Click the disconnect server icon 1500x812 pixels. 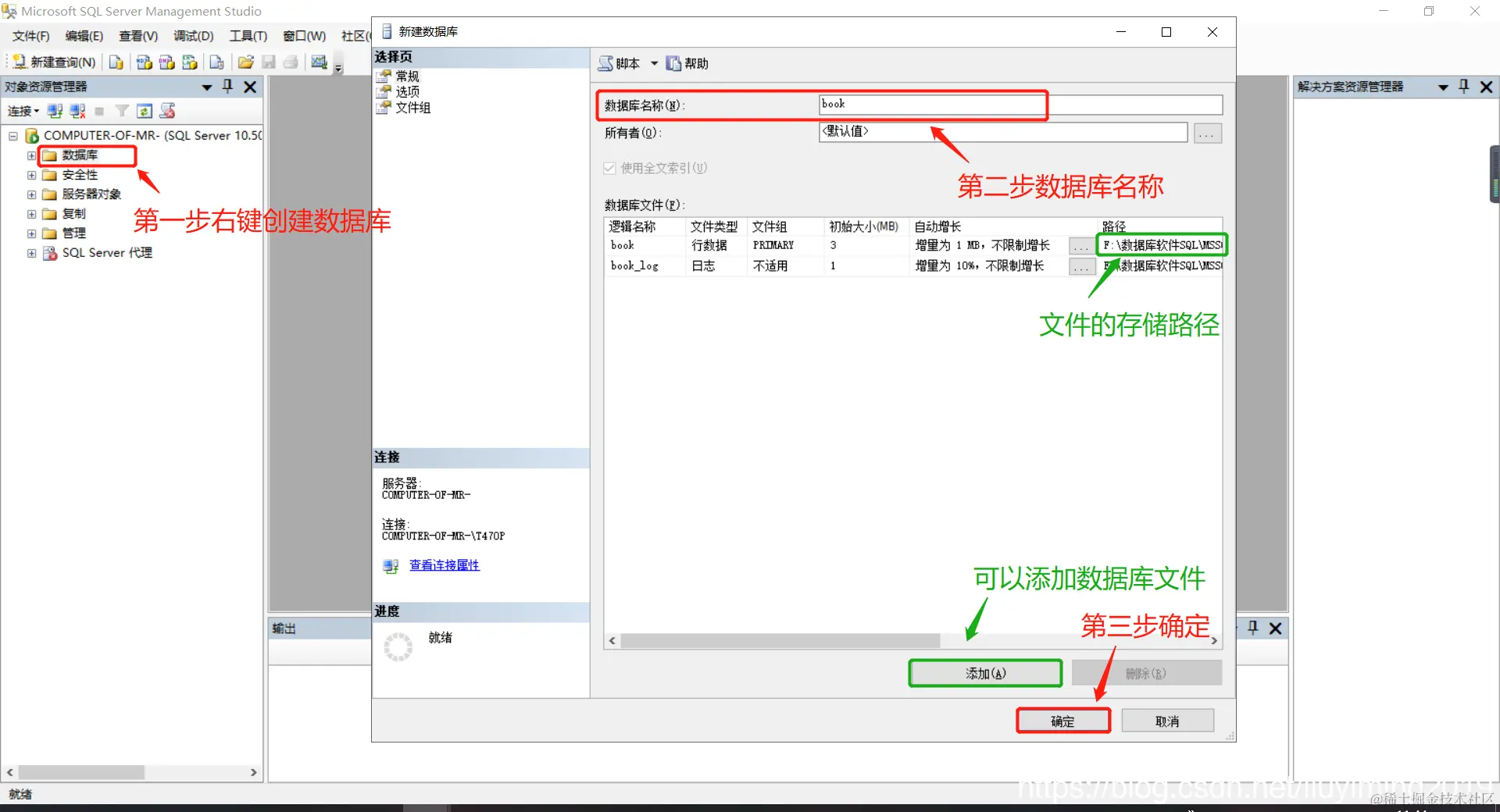(77, 111)
